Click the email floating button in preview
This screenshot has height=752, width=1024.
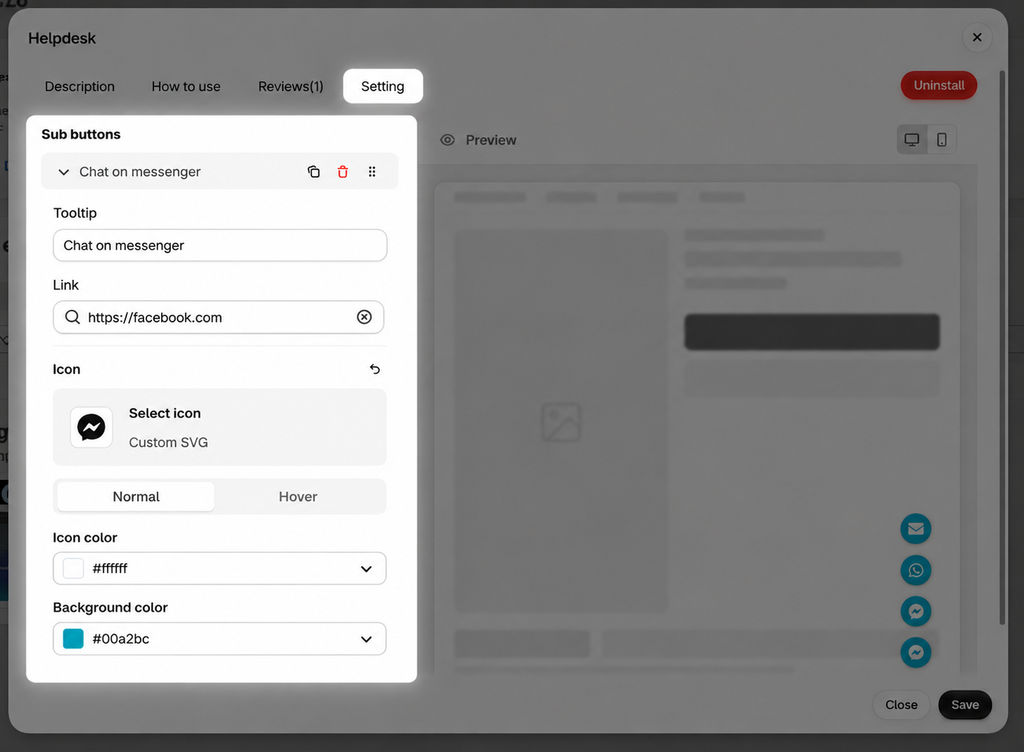pos(916,529)
